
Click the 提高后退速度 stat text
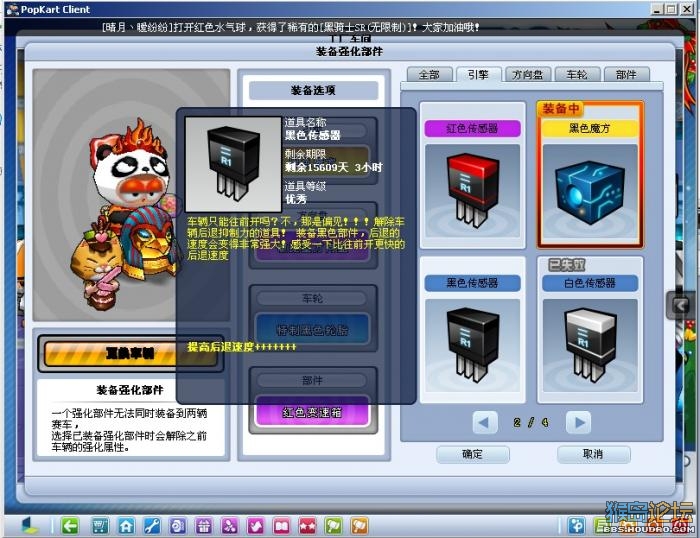(x=242, y=347)
